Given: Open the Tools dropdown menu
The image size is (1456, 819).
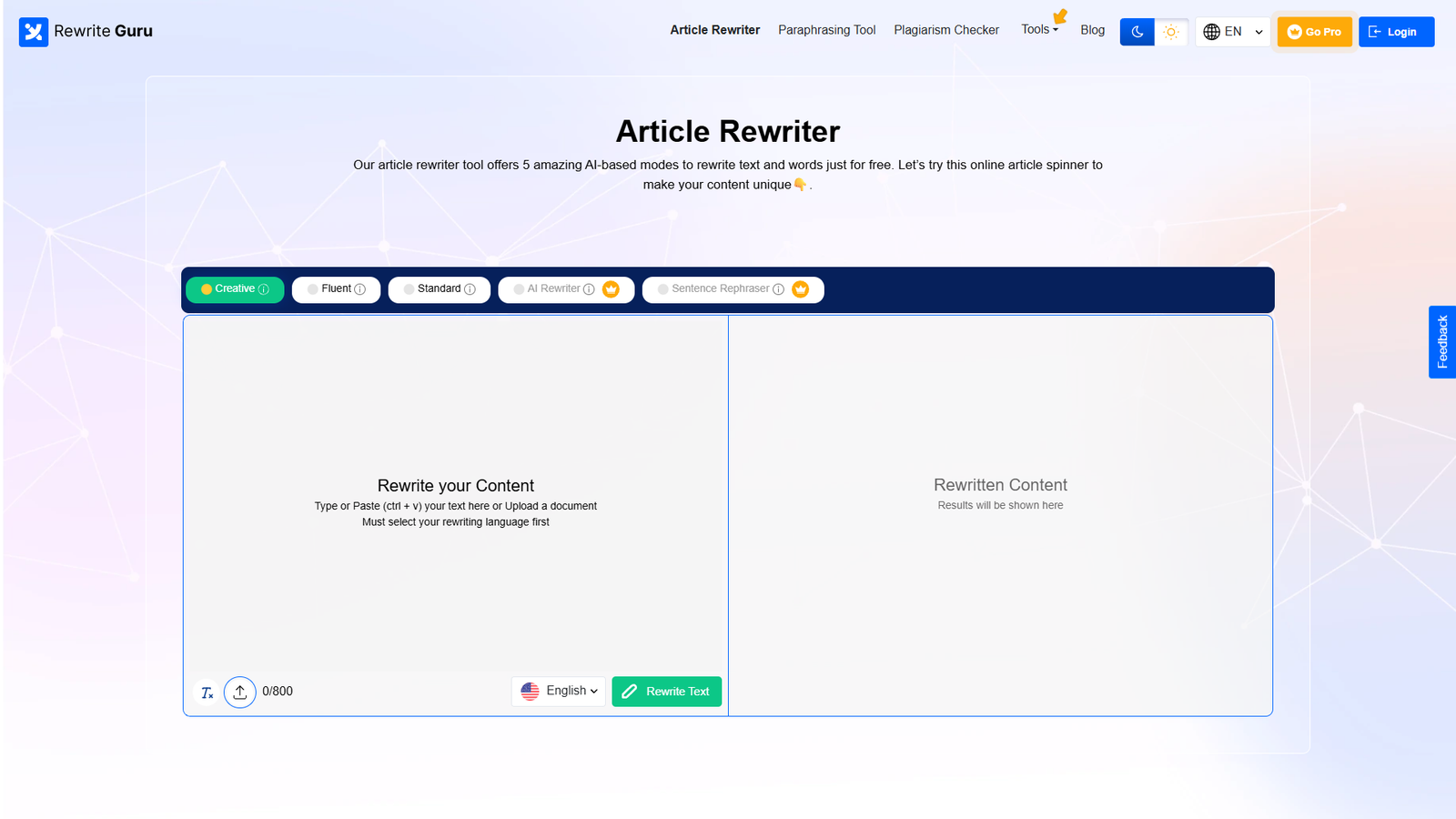Looking at the screenshot, I should (1039, 30).
